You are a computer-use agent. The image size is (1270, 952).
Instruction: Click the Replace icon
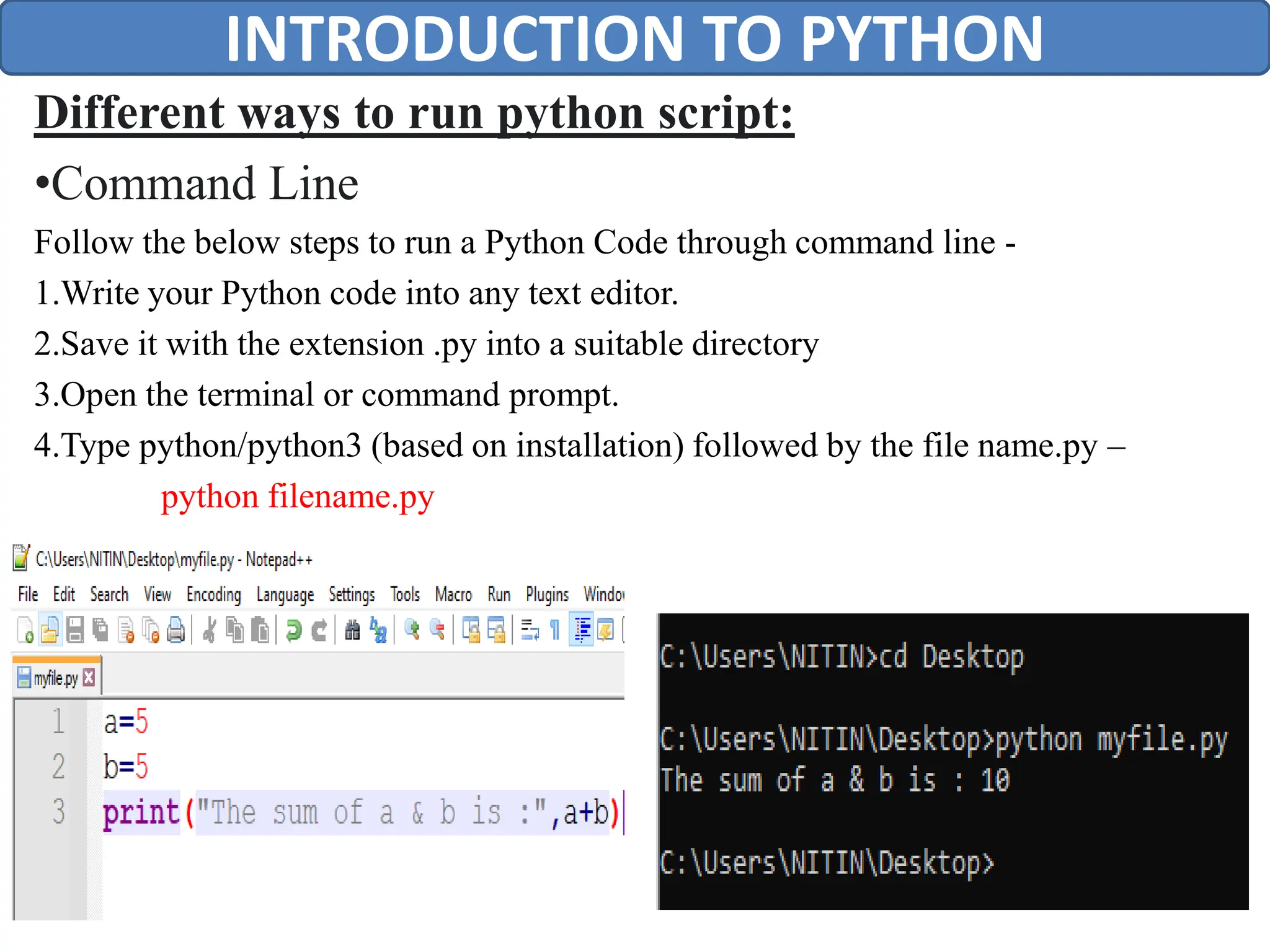coord(378,630)
